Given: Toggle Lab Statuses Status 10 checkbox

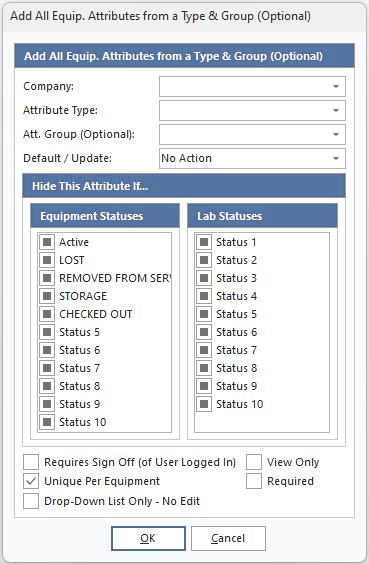Looking at the screenshot, I should (x=204, y=404).
